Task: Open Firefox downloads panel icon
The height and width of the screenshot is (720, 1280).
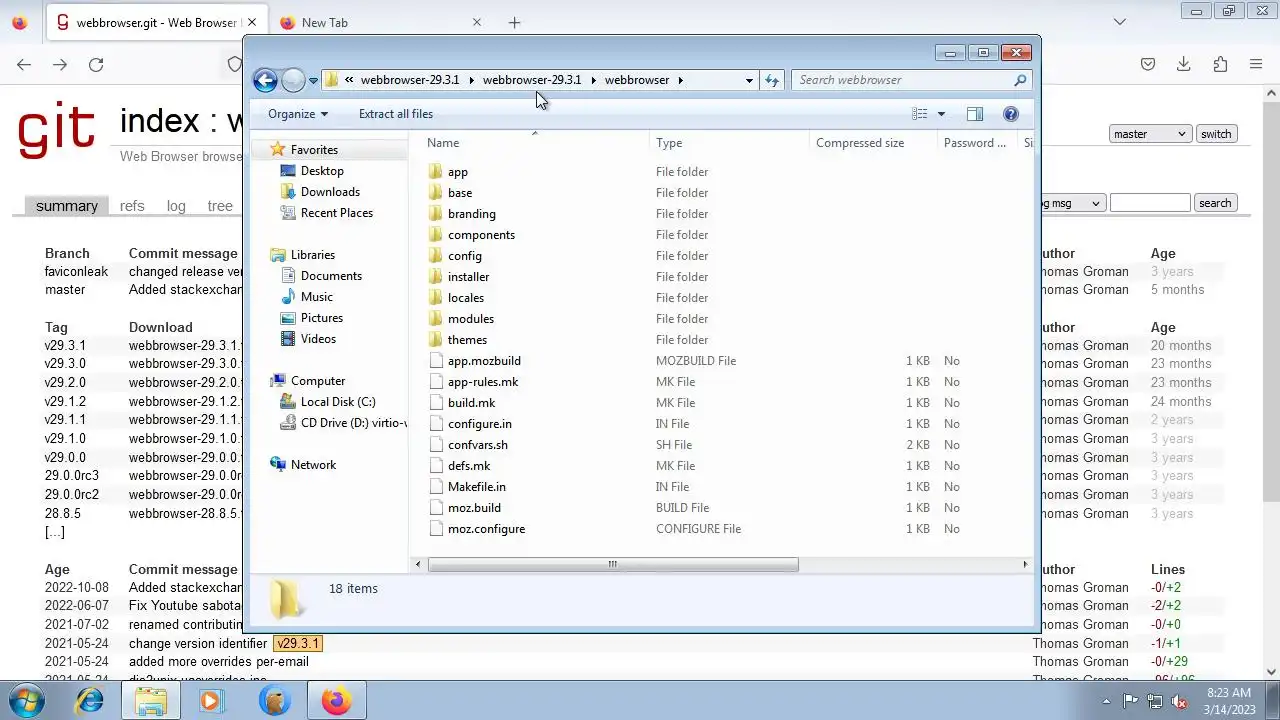Action: click(1184, 64)
